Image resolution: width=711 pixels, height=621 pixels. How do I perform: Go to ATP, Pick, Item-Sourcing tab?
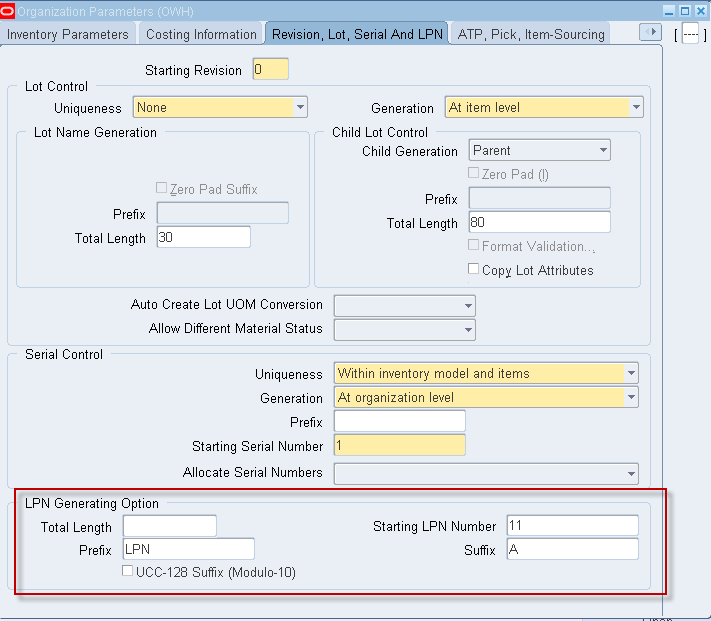[531, 34]
